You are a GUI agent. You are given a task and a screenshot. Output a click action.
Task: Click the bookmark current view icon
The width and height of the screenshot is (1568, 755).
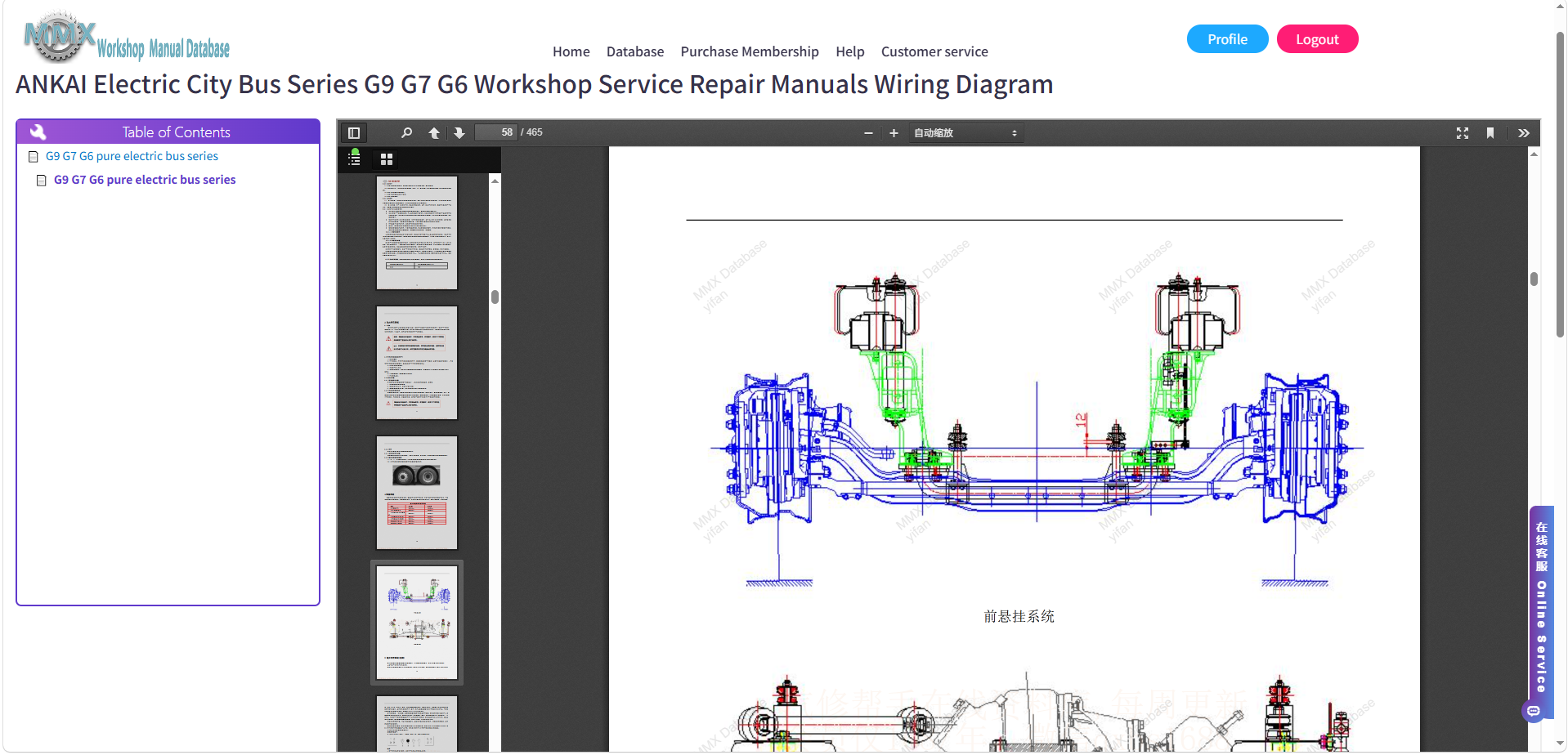coord(1490,133)
